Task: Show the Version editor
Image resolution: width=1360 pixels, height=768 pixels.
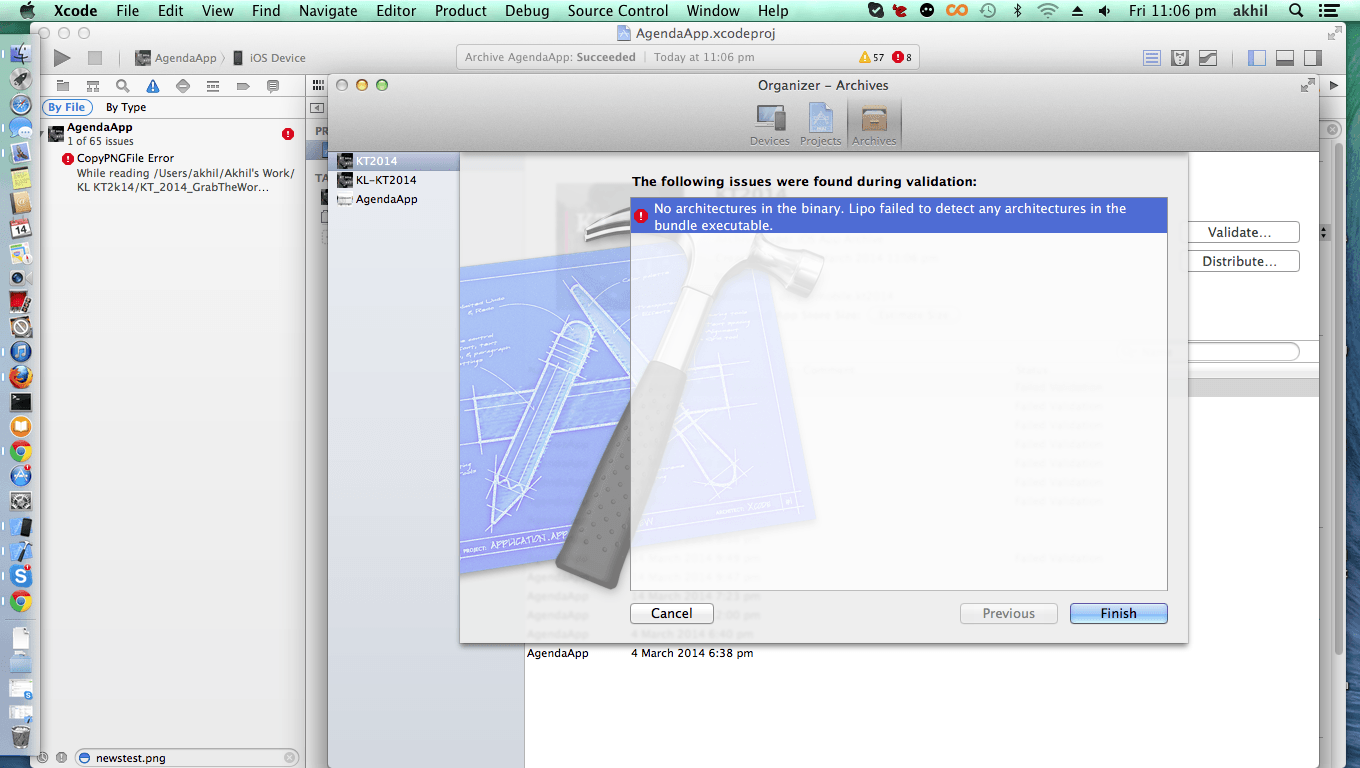Action: click(1208, 58)
